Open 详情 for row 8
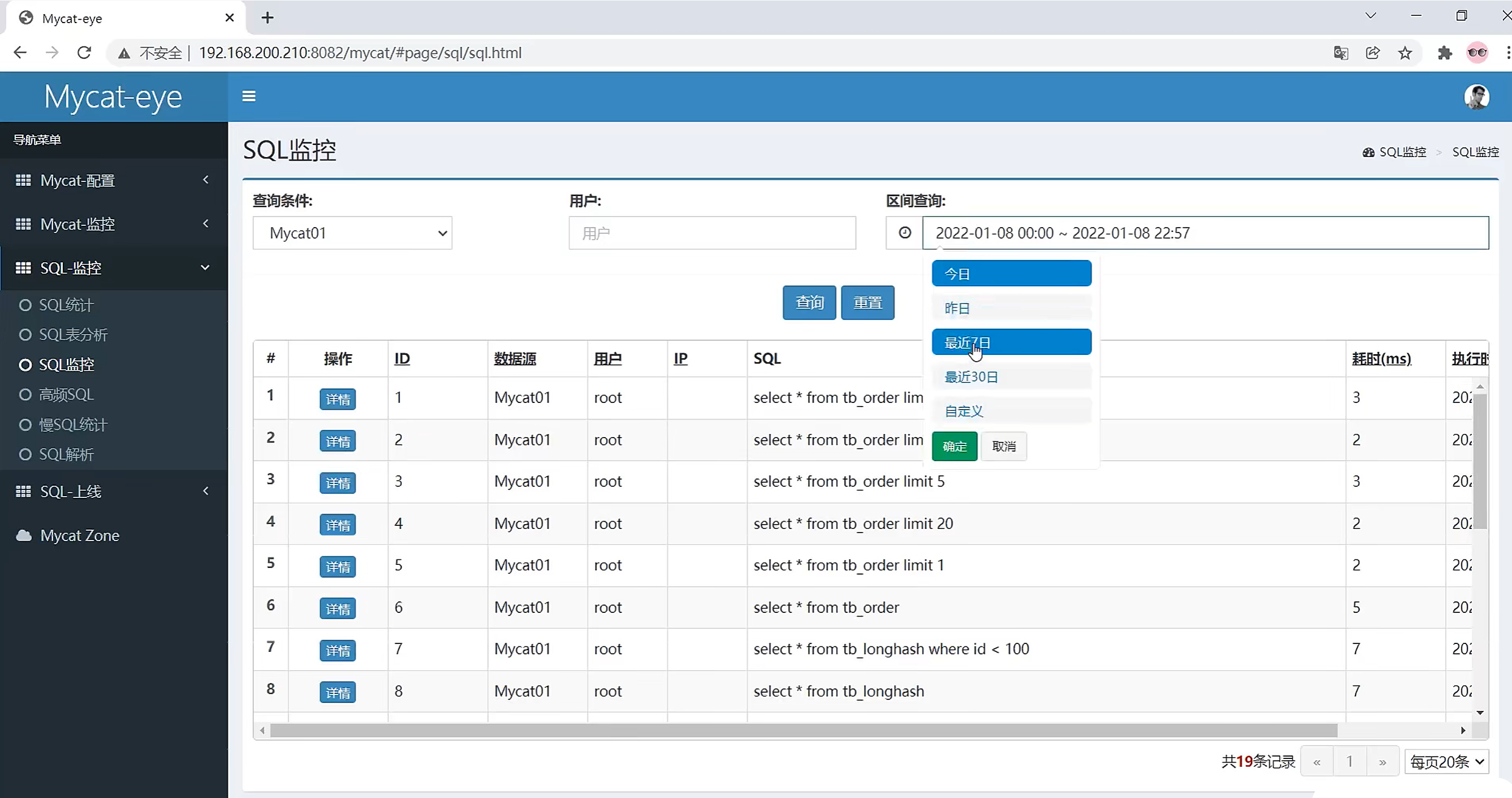The image size is (1512, 798). point(338,693)
